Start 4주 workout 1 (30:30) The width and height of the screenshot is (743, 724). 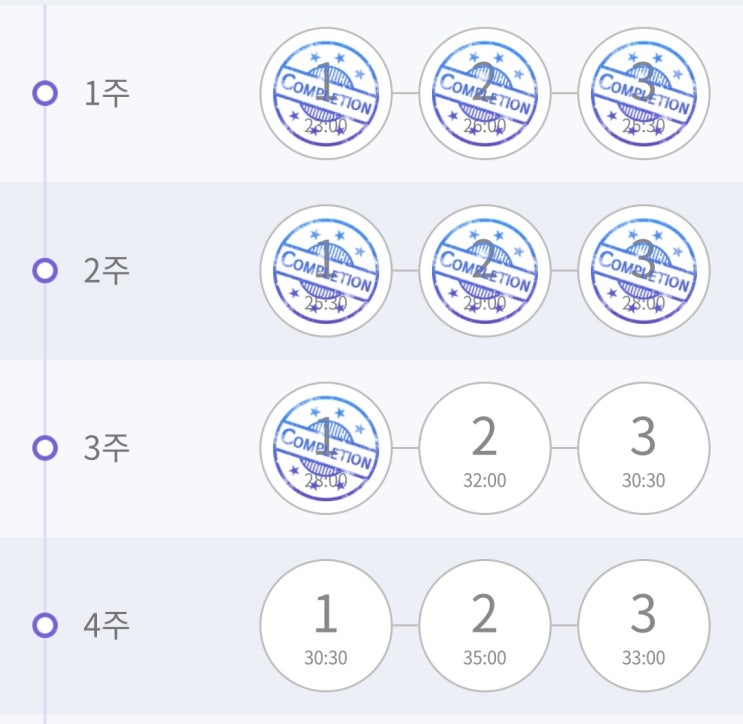(x=325, y=625)
